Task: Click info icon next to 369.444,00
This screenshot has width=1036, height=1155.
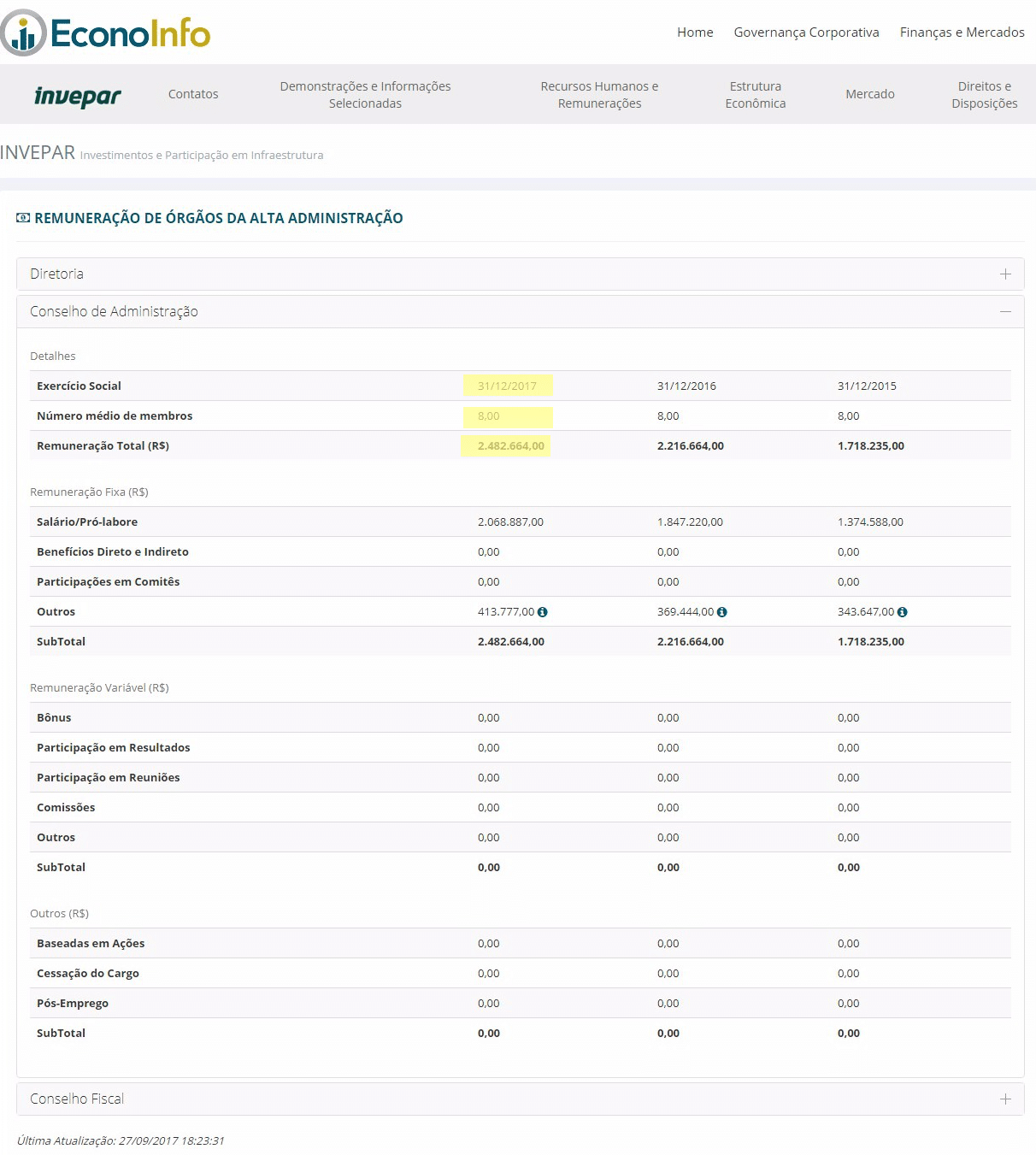Action: click(x=722, y=612)
